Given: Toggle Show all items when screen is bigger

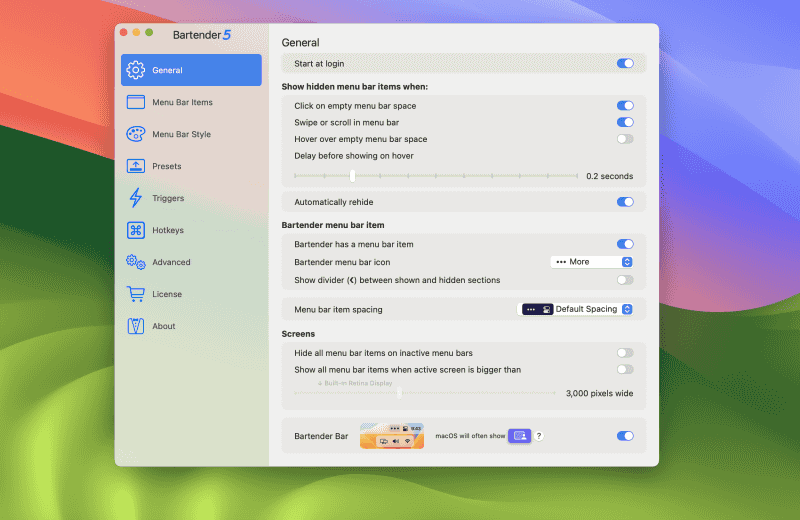Looking at the screenshot, I should click(x=625, y=369).
